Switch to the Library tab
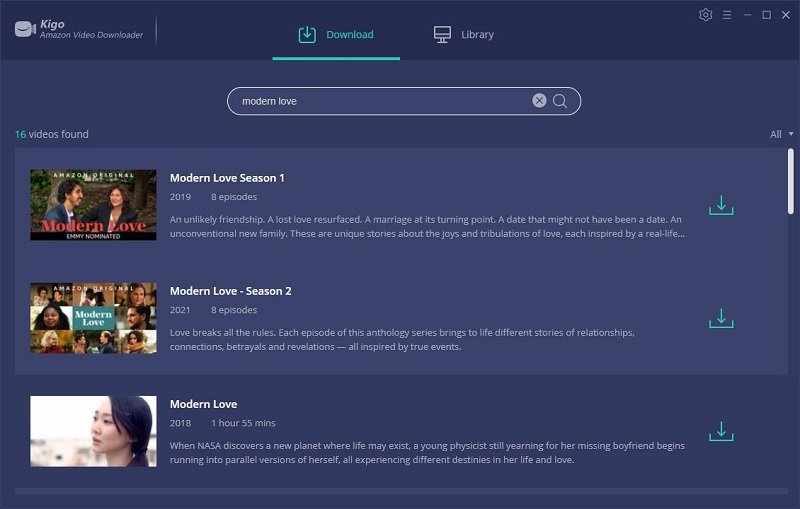The height and width of the screenshot is (509, 800). [464, 35]
